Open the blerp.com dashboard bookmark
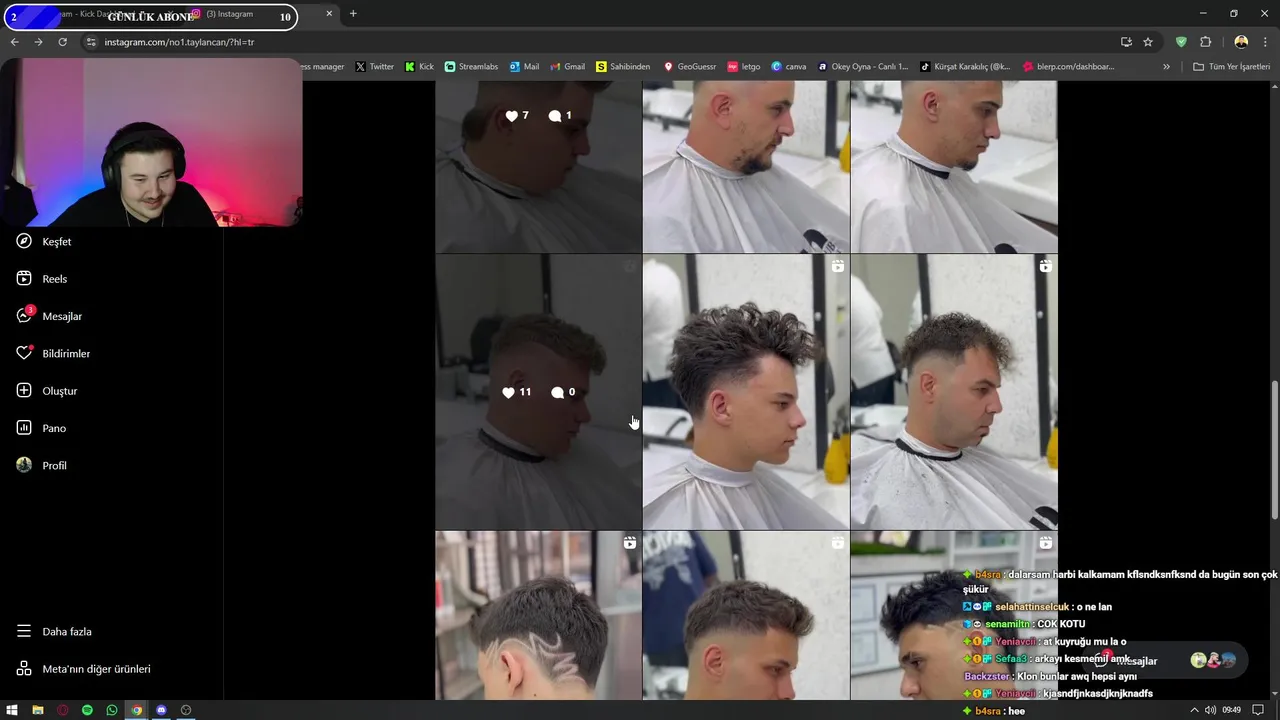This screenshot has width=1280, height=720. (1068, 67)
